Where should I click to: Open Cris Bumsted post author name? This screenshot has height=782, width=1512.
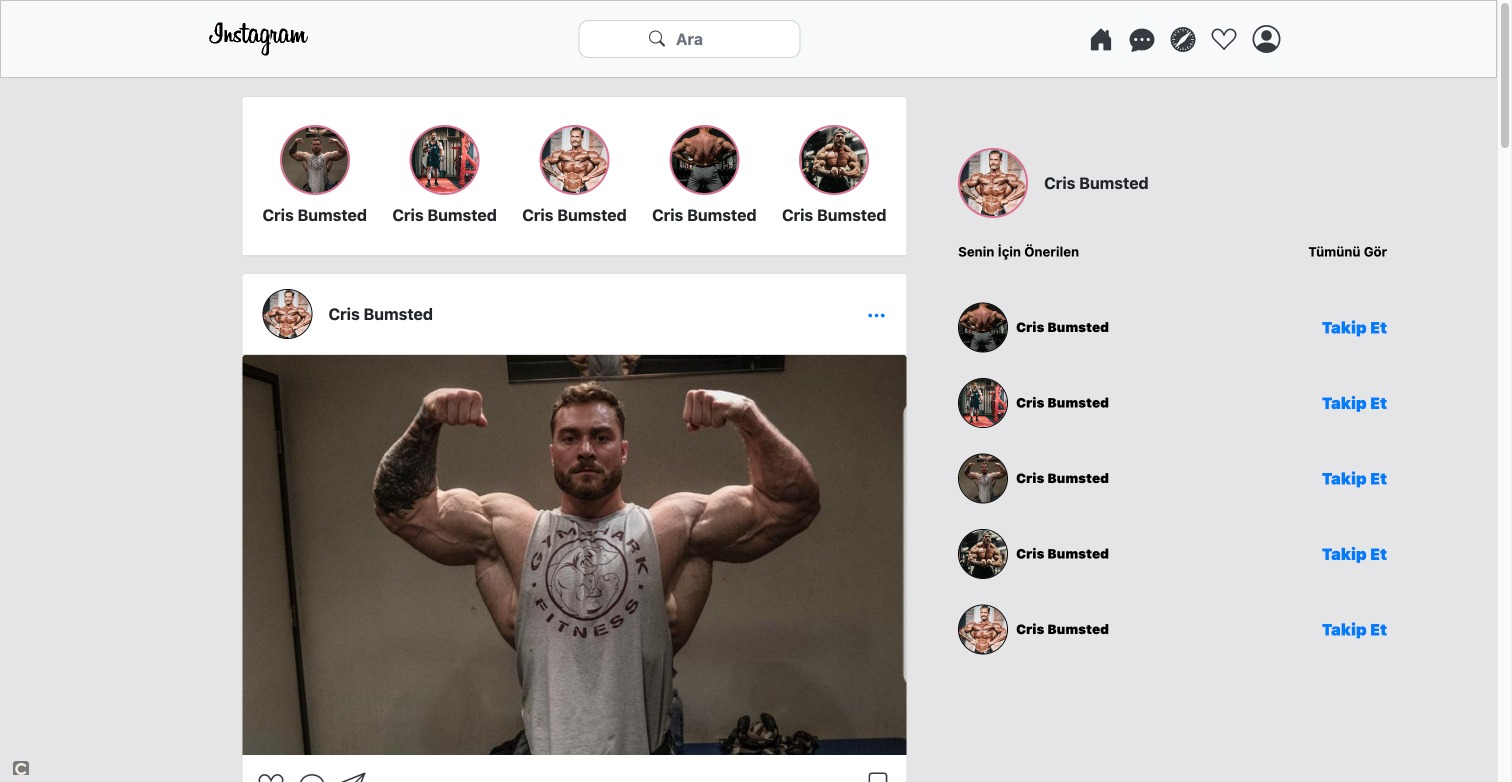[x=380, y=314]
